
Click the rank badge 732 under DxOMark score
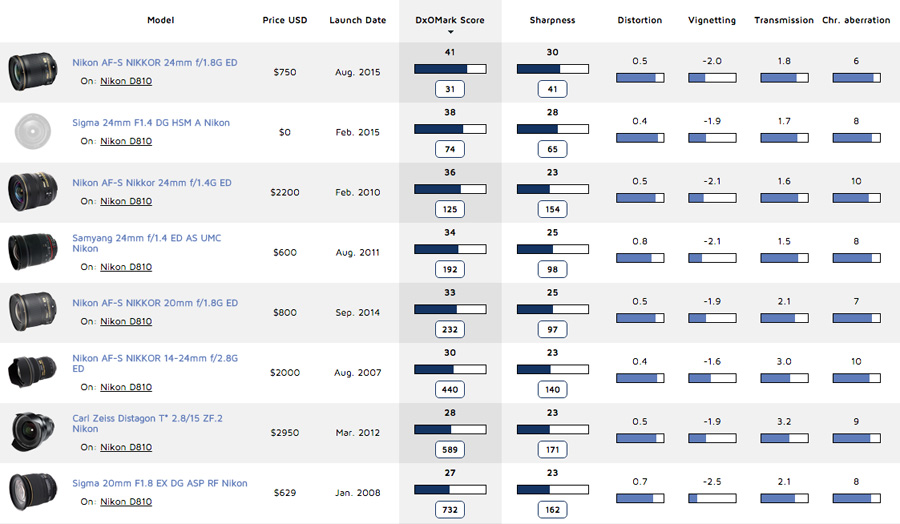(x=450, y=510)
